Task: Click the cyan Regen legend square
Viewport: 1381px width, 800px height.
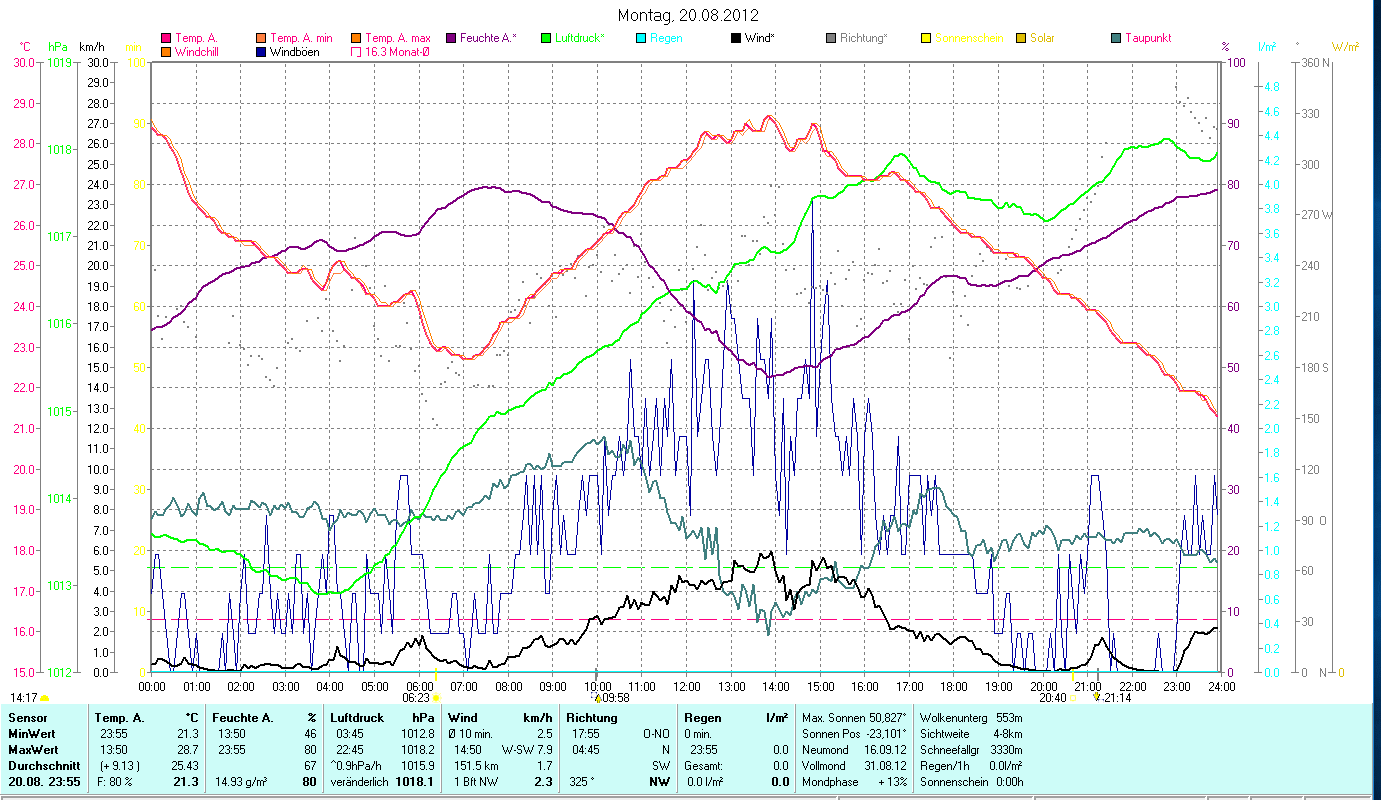Action: click(642, 38)
